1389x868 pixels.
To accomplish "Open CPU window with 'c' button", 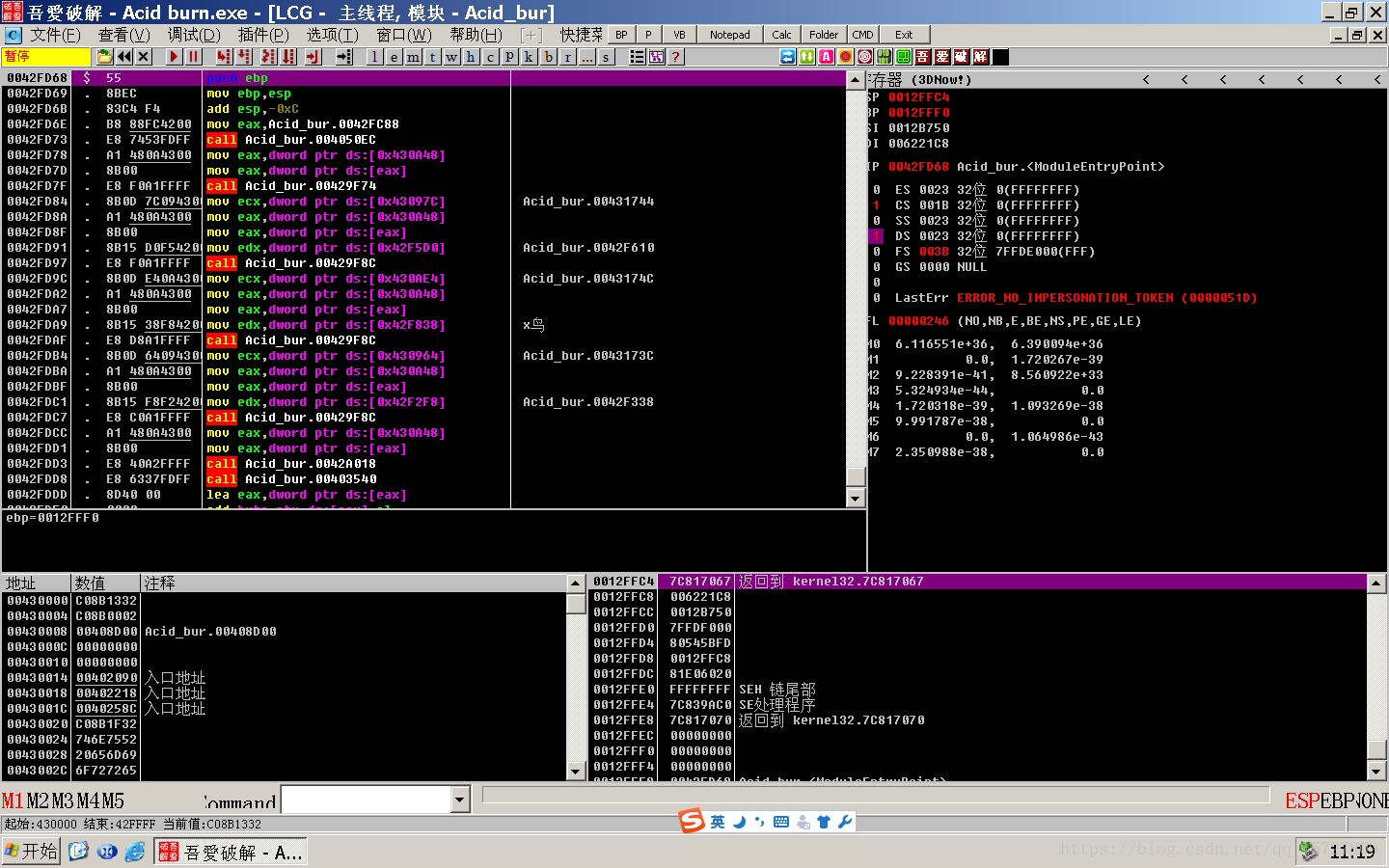I will tap(490, 57).
